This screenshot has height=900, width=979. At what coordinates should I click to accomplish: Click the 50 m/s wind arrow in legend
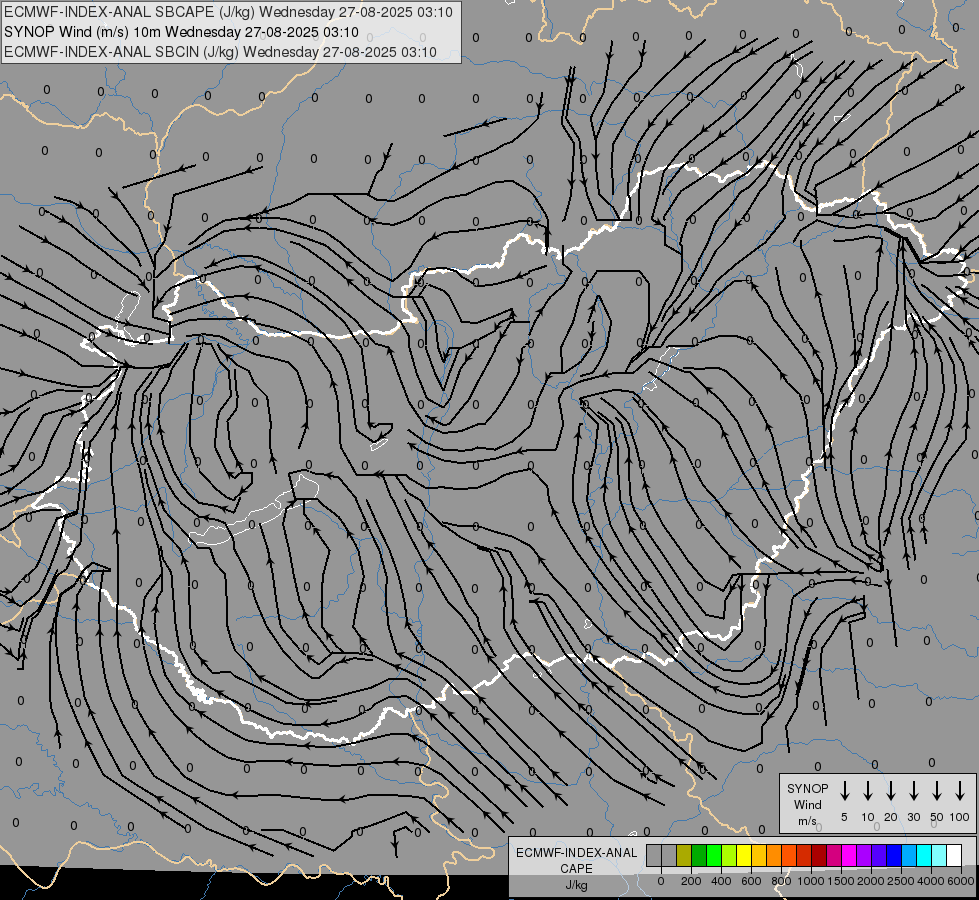tap(937, 791)
